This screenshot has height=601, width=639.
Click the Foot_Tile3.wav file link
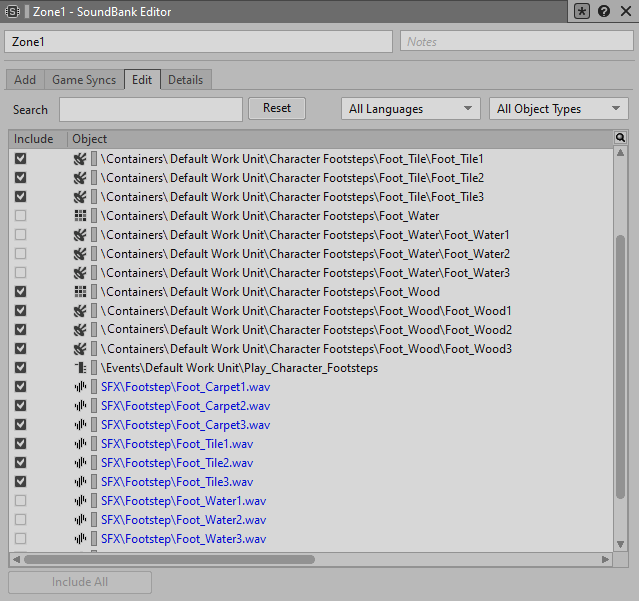(x=177, y=482)
